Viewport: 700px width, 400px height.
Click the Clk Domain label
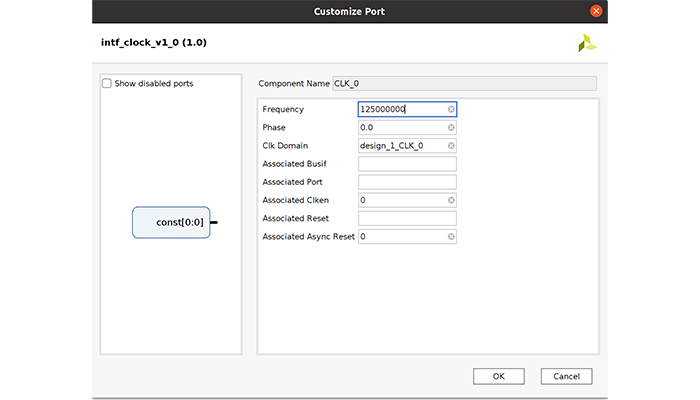pyautogui.click(x=285, y=146)
